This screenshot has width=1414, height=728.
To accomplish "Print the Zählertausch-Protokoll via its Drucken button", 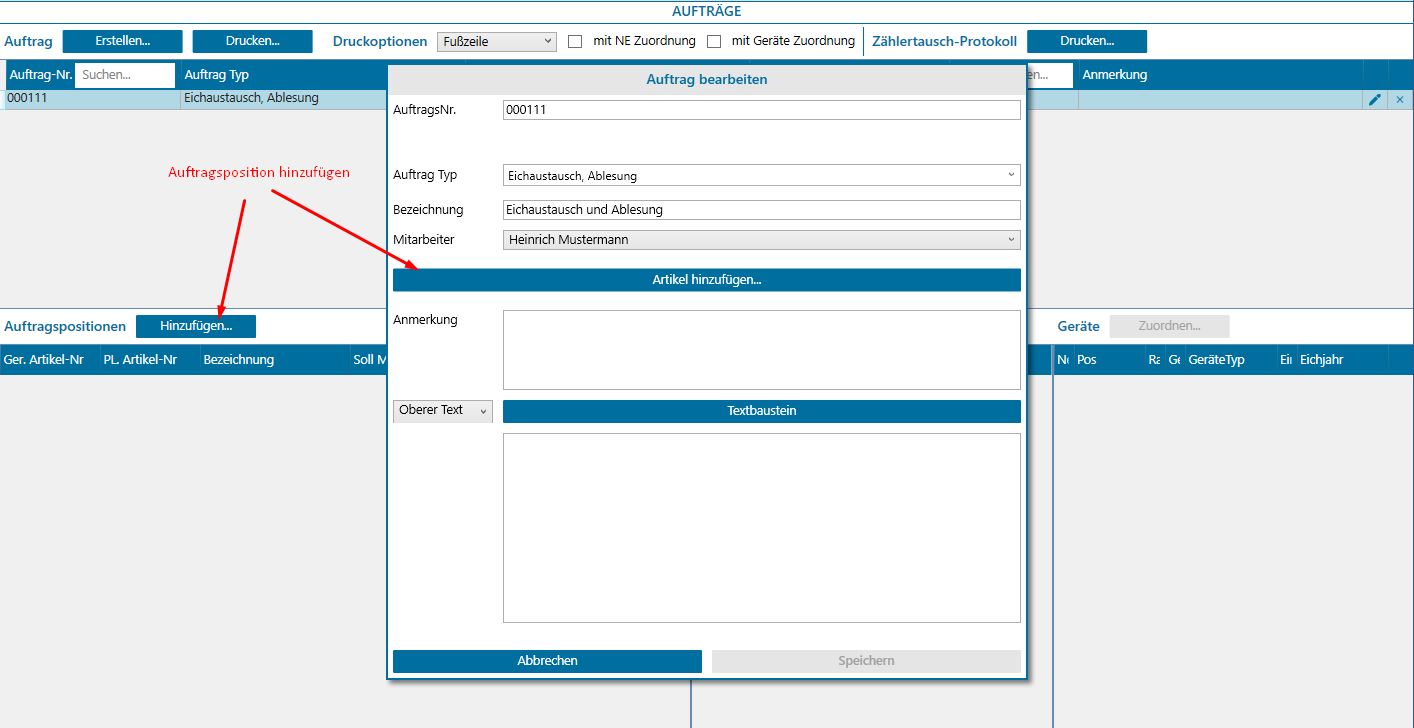I will pyautogui.click(x=1087, y=42).
